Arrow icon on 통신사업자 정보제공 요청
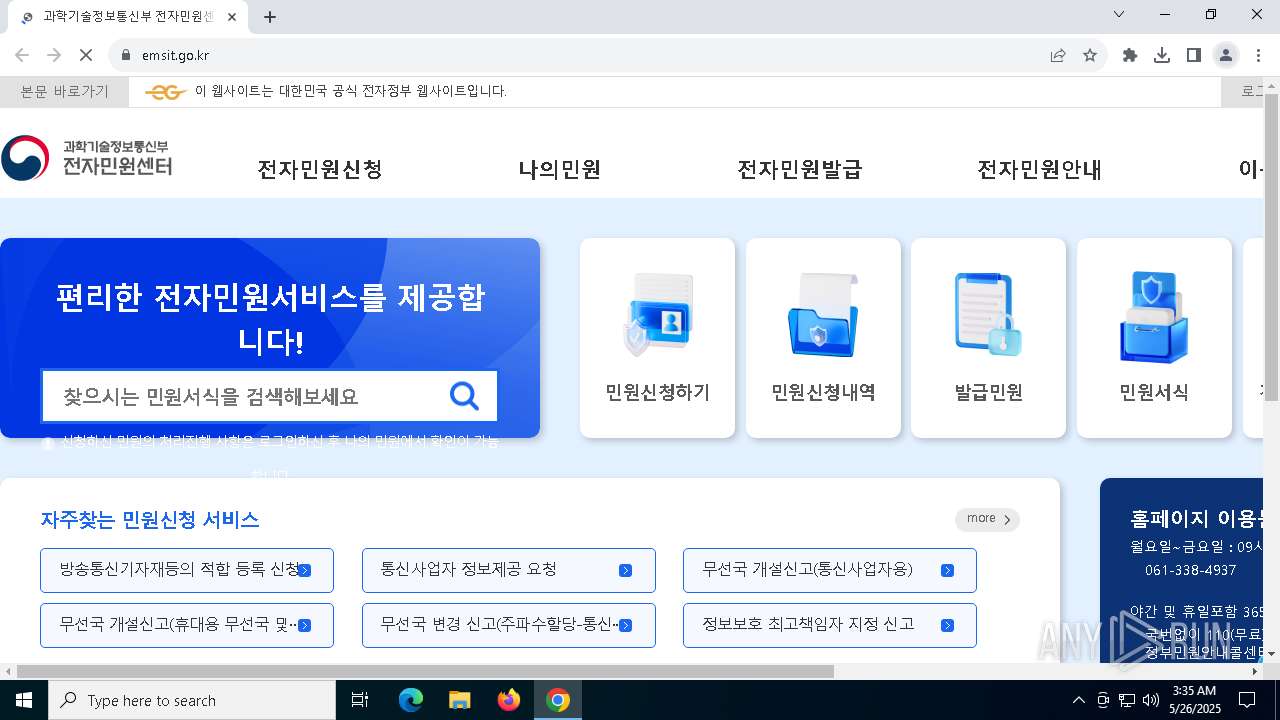 click(x=626, y=570)
